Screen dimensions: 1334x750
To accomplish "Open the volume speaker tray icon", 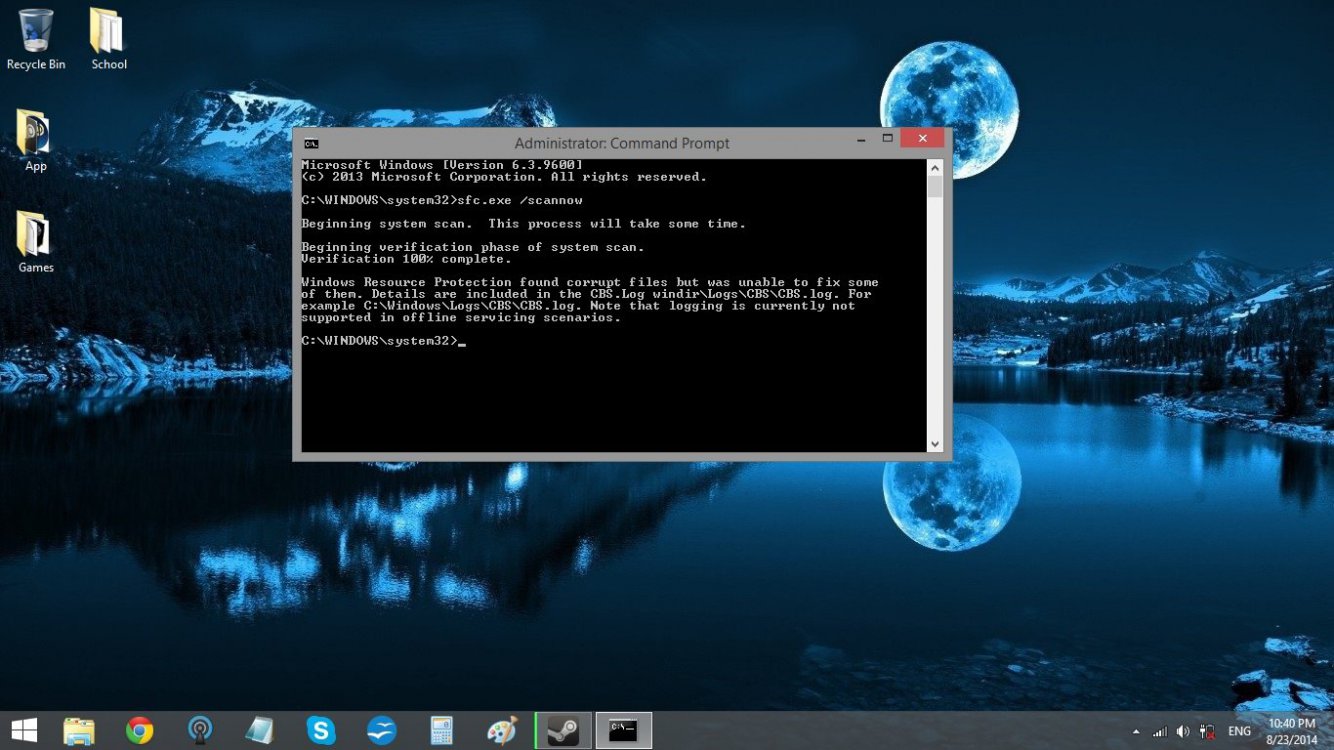I will click(x=1183, y=732).
